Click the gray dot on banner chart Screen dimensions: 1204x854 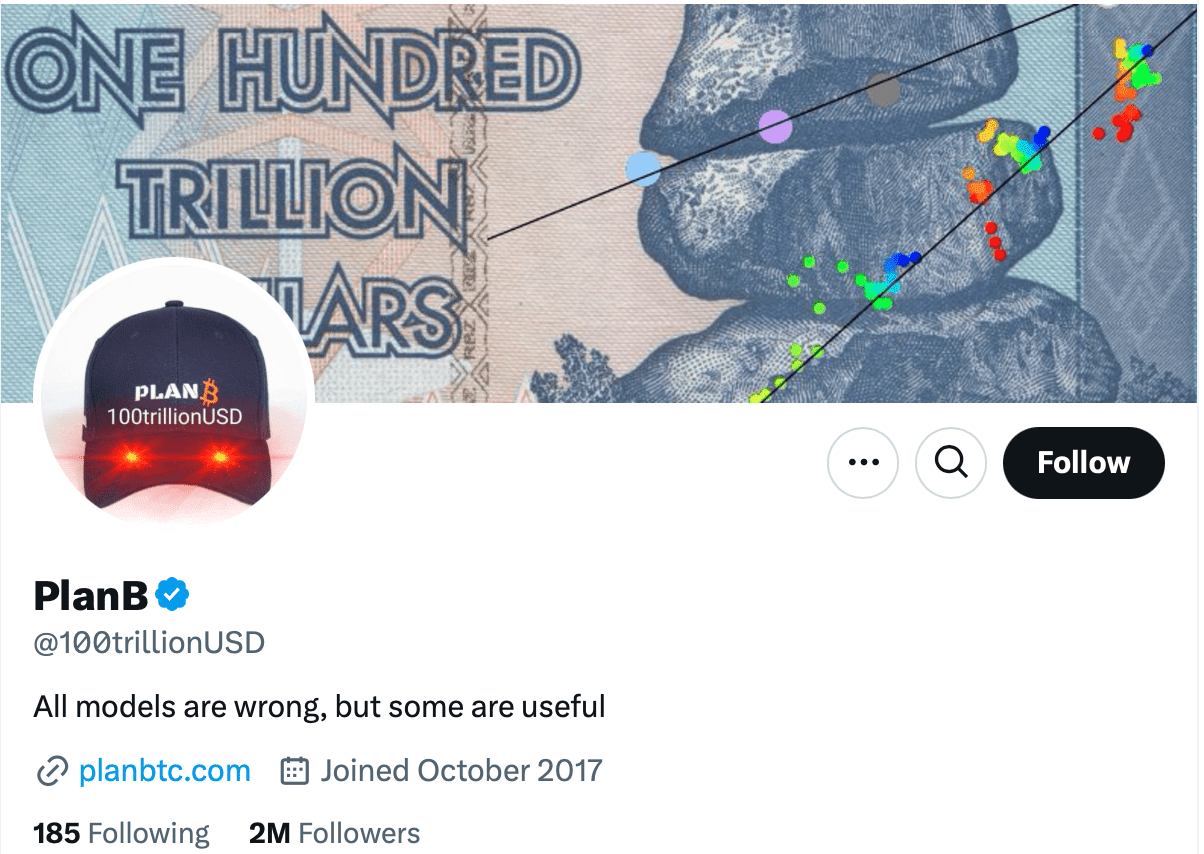click(x=883, y=91)
